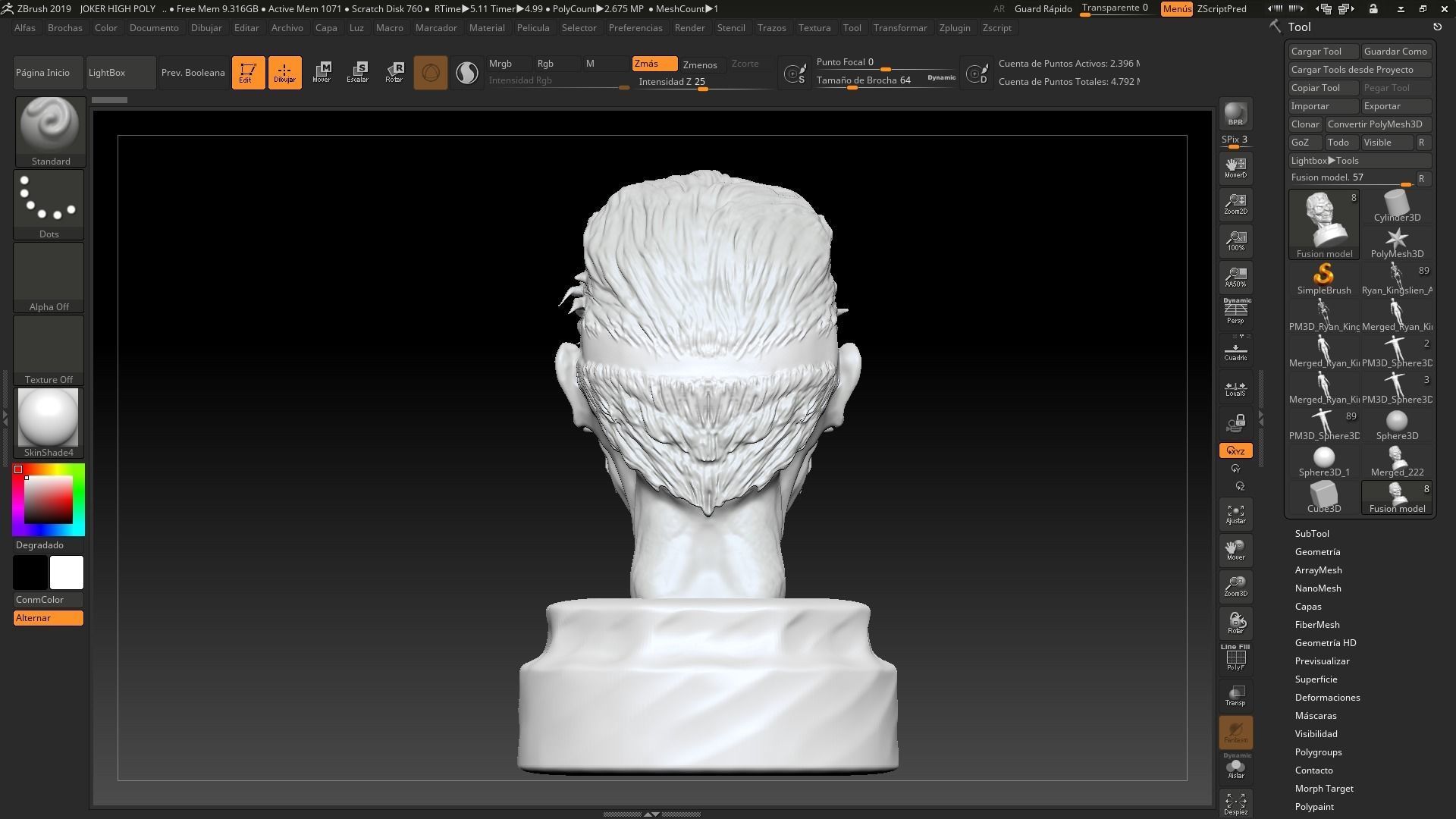The image size is (1456, 819).
Task: Expand the Capas section
Action: click(x=1308, y=607)
